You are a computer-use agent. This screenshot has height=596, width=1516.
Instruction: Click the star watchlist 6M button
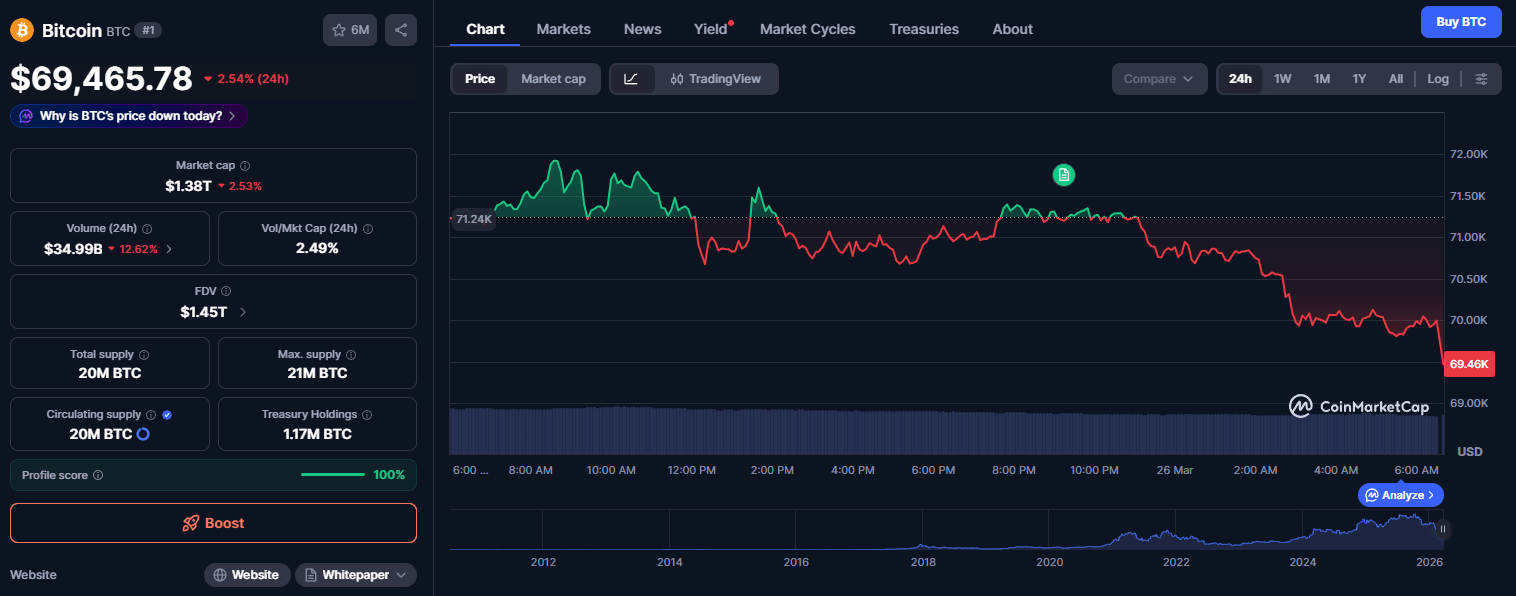pyautogui.click(x=350, y=30)
